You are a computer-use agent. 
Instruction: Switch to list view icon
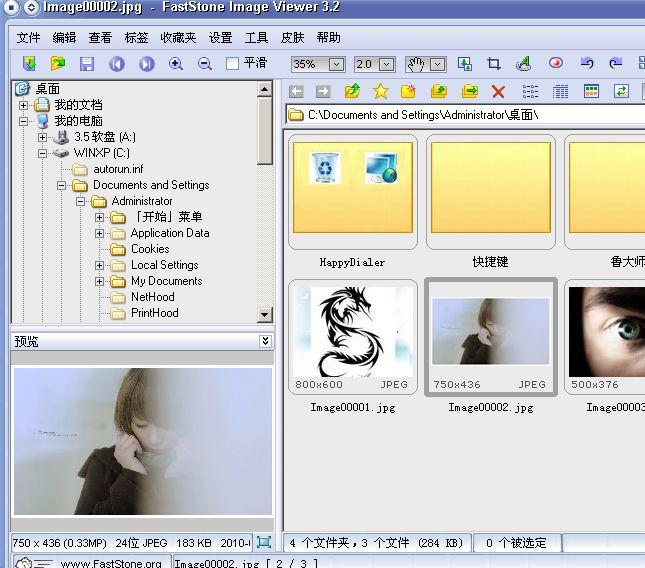530,91
